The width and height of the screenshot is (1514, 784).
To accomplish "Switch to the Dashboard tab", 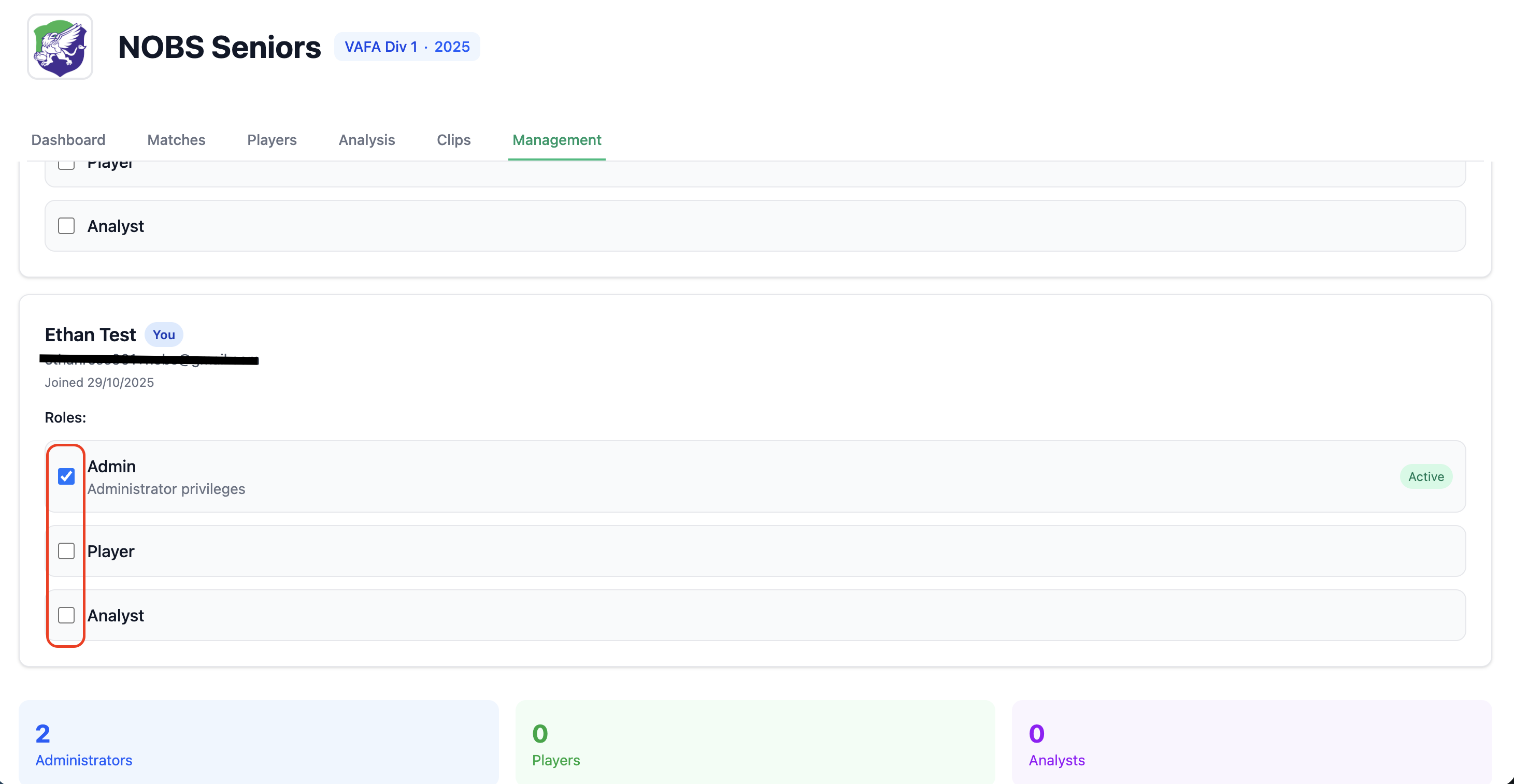I will [67, 140].
